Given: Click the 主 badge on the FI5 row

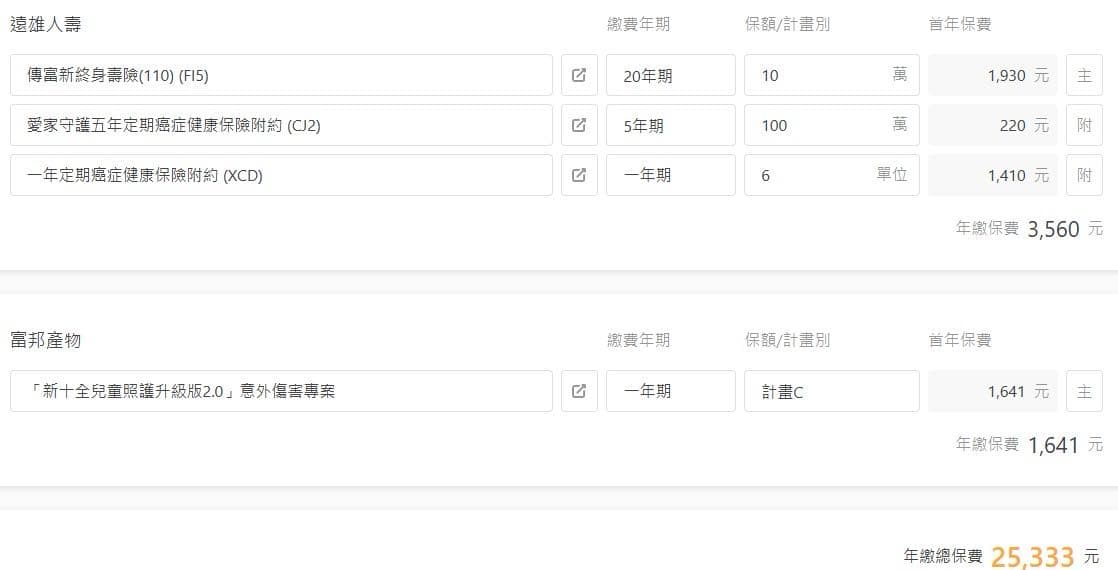Looking at the screenshot, I should pyautogui.click(x=1084, y=75).
